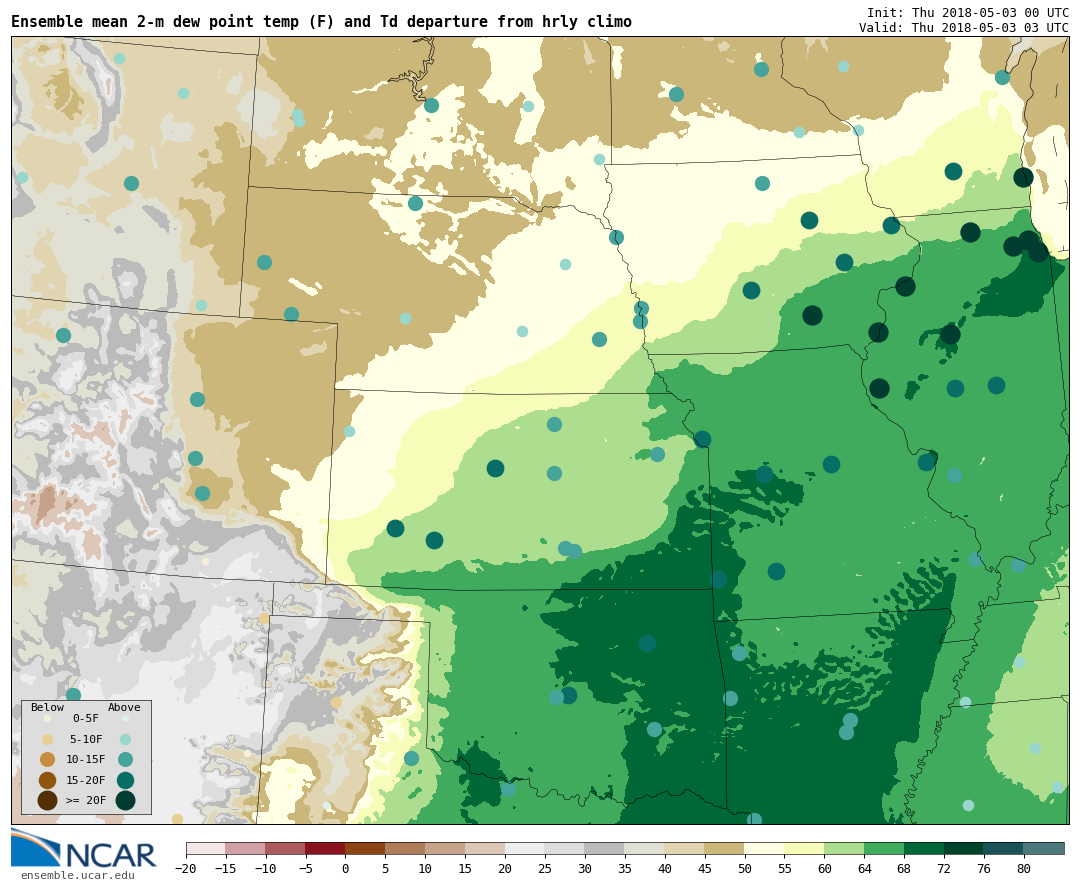Click the Valid: Thu 2018-05-03 03 UTC text
The height and width of the screenshot is (887, 1080).
tap(964, 28)
